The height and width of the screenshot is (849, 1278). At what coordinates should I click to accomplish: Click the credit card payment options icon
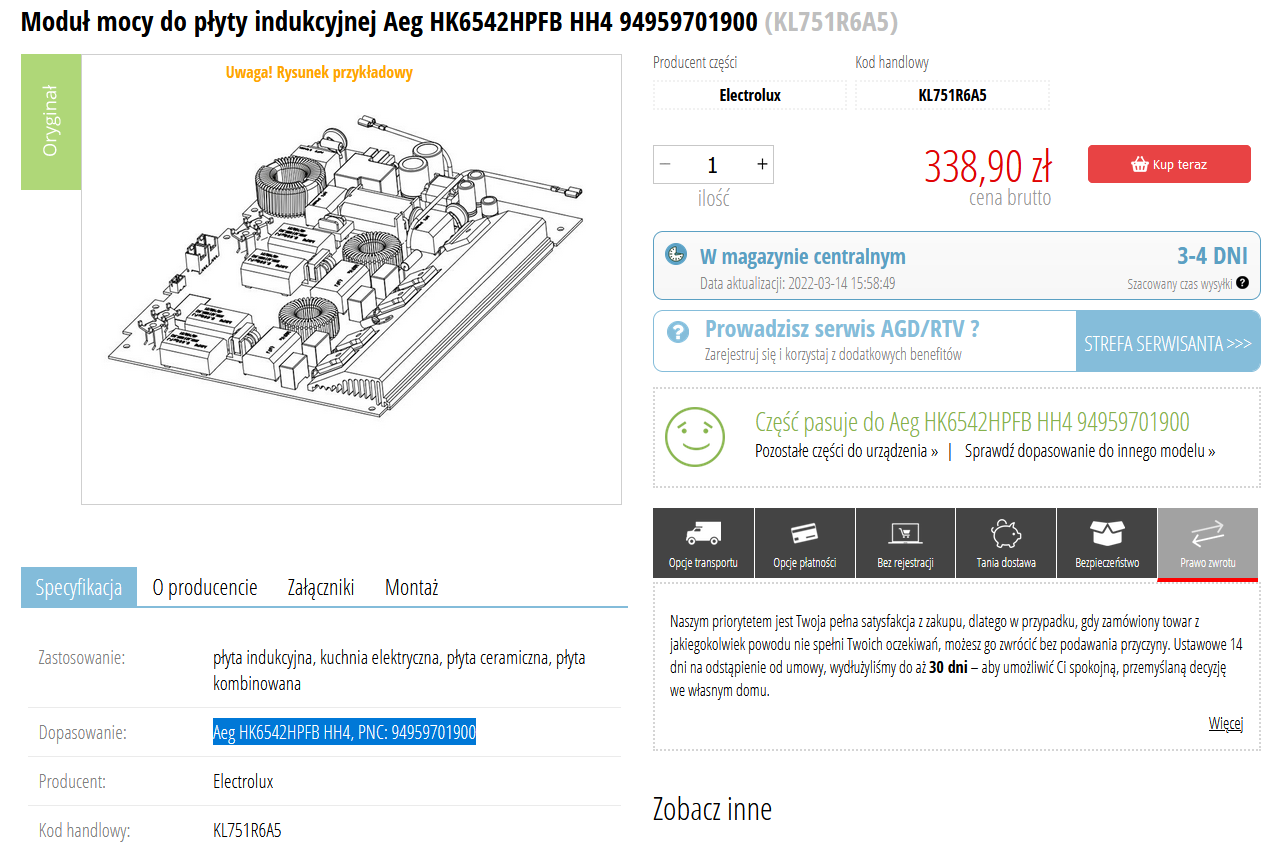point(804,534)
